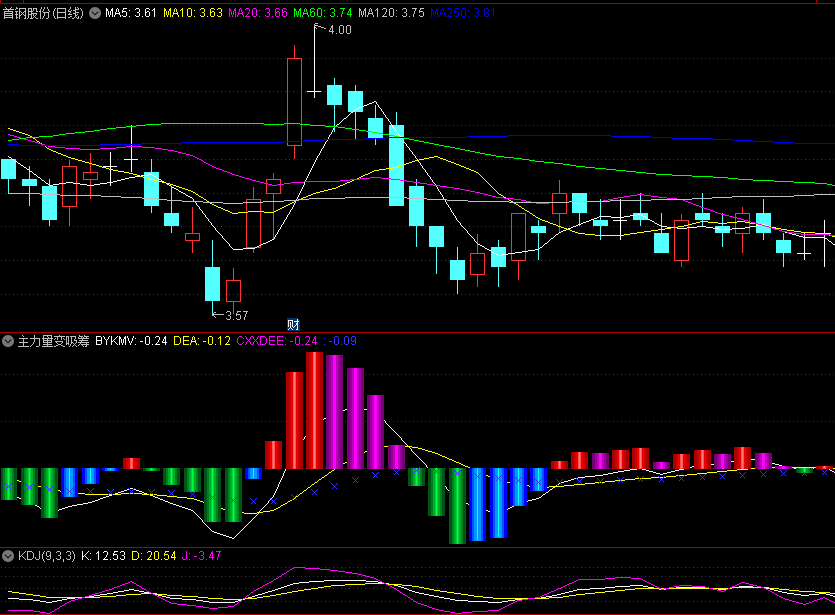Click the MA10: 3.63 label
This screenshot has width=835, height=615.
[x=193, y=13]
